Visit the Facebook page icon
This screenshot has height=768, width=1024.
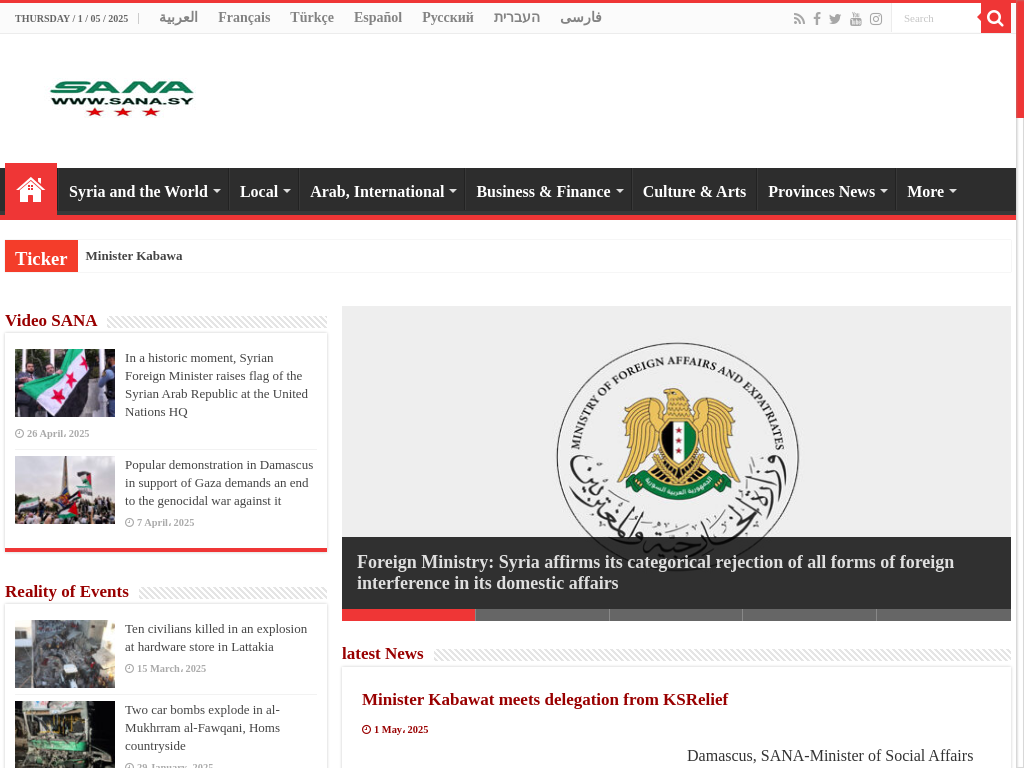pyautogui.click(x=817, y=19)
